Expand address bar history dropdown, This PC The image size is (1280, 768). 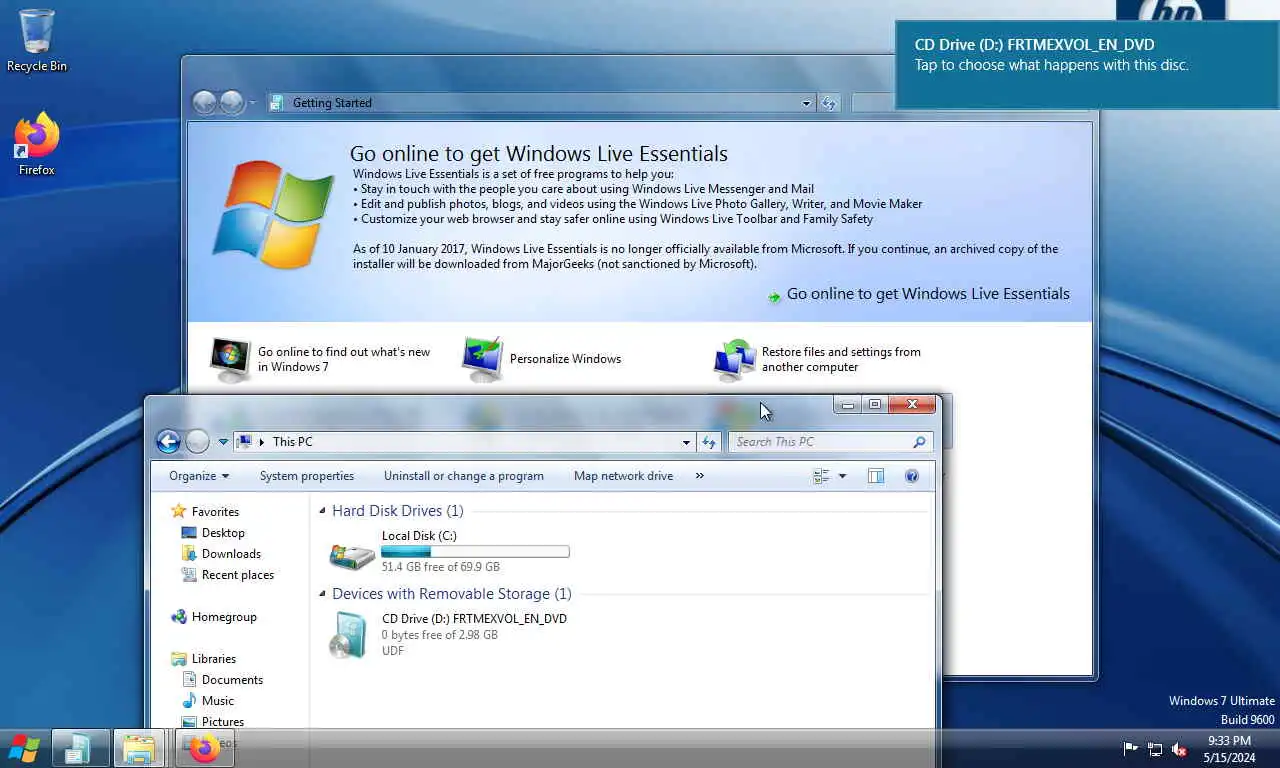[686, 442]
